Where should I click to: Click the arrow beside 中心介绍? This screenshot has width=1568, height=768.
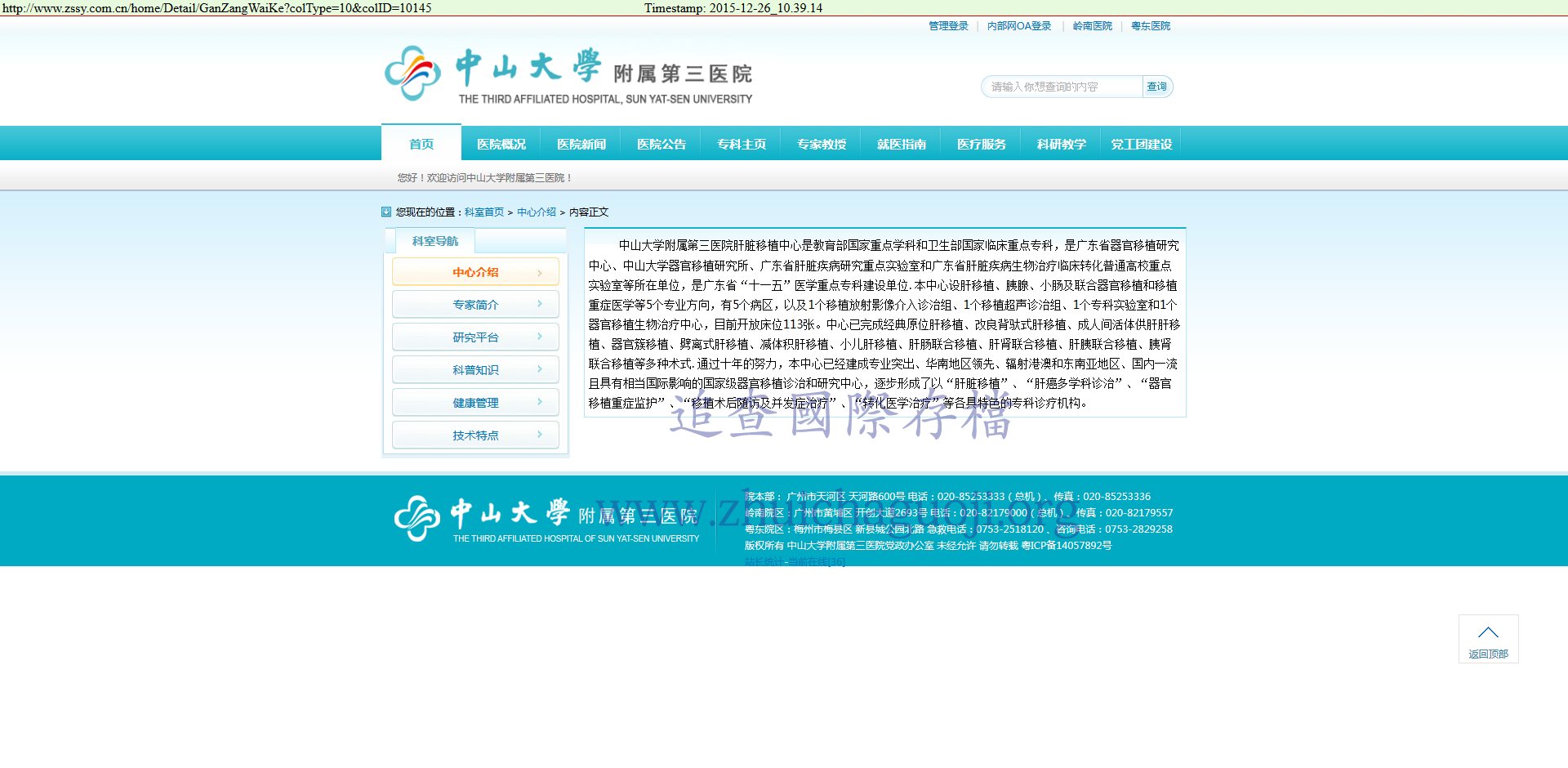pyautogui.click(x=540, y=272)
